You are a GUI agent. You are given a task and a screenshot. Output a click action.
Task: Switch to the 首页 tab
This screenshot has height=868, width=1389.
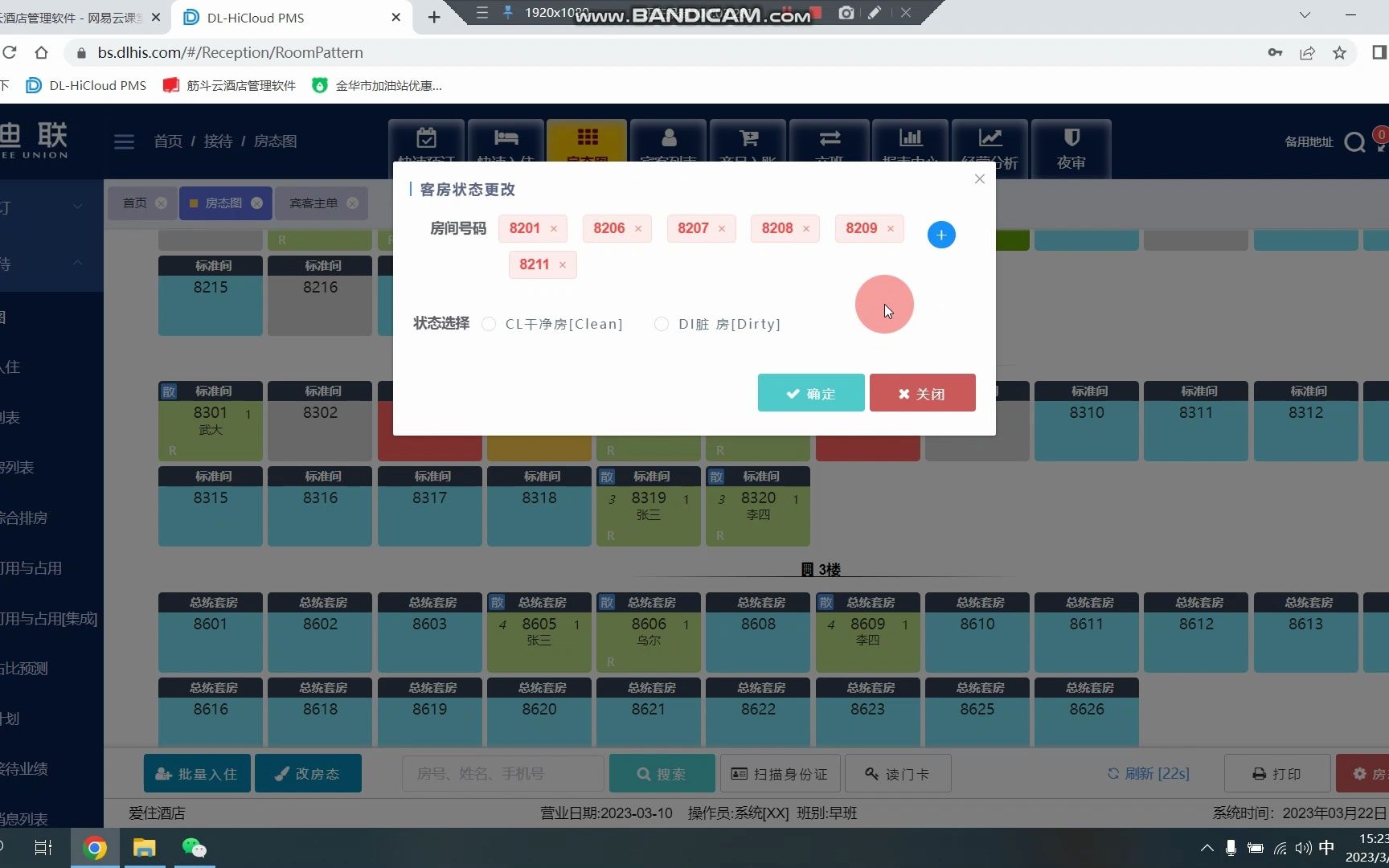click(x=134, y=203)
